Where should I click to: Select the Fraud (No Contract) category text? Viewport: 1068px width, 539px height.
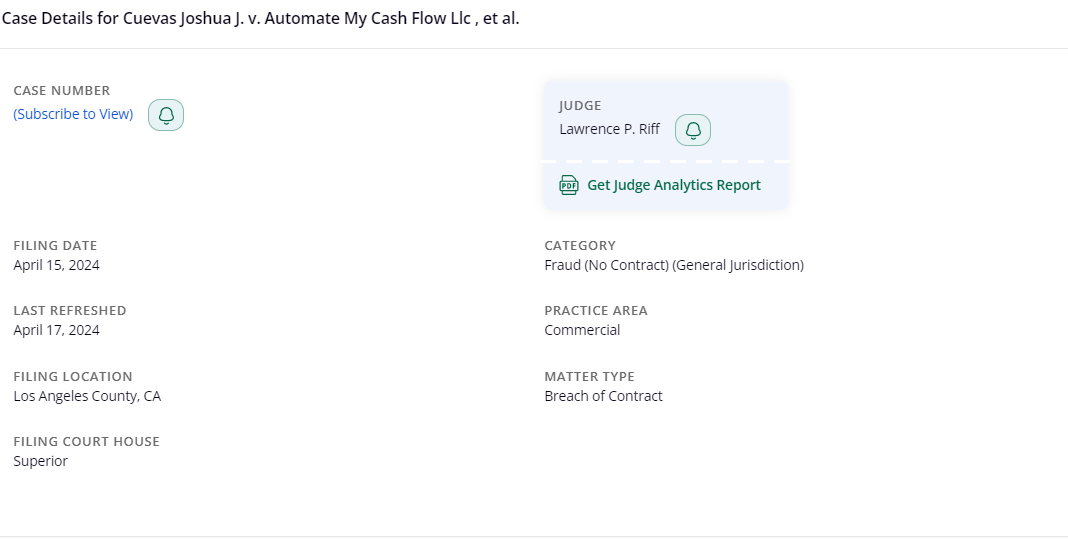coord(674,265)
